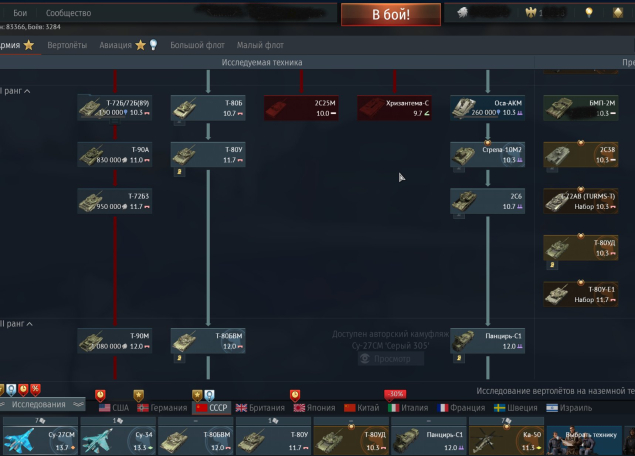Click the small crew badge under tree Панцирь-С1
The image size is (635, 456).
(459, 358)
